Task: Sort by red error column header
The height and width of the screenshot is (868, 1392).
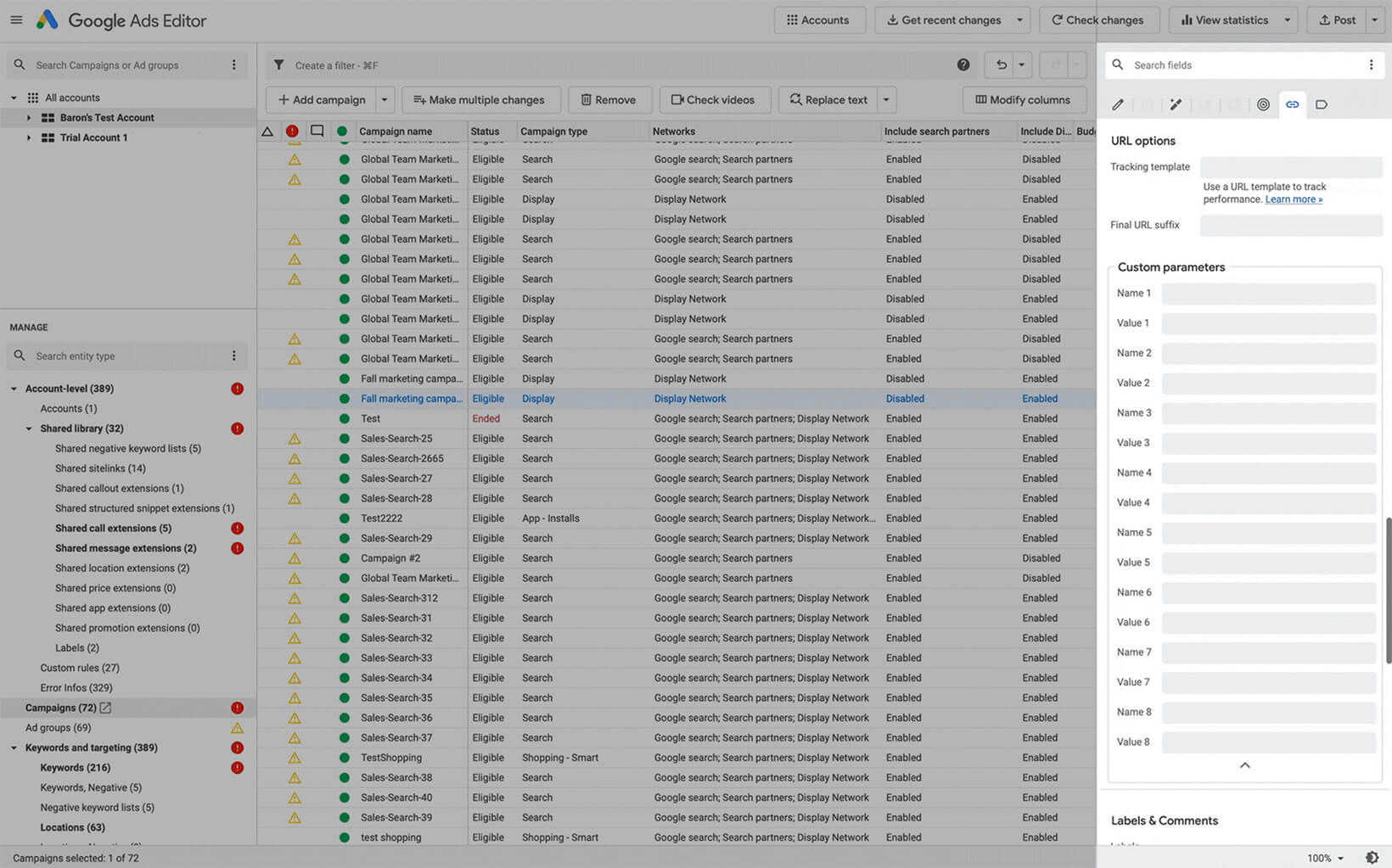Action: [292, 132]
